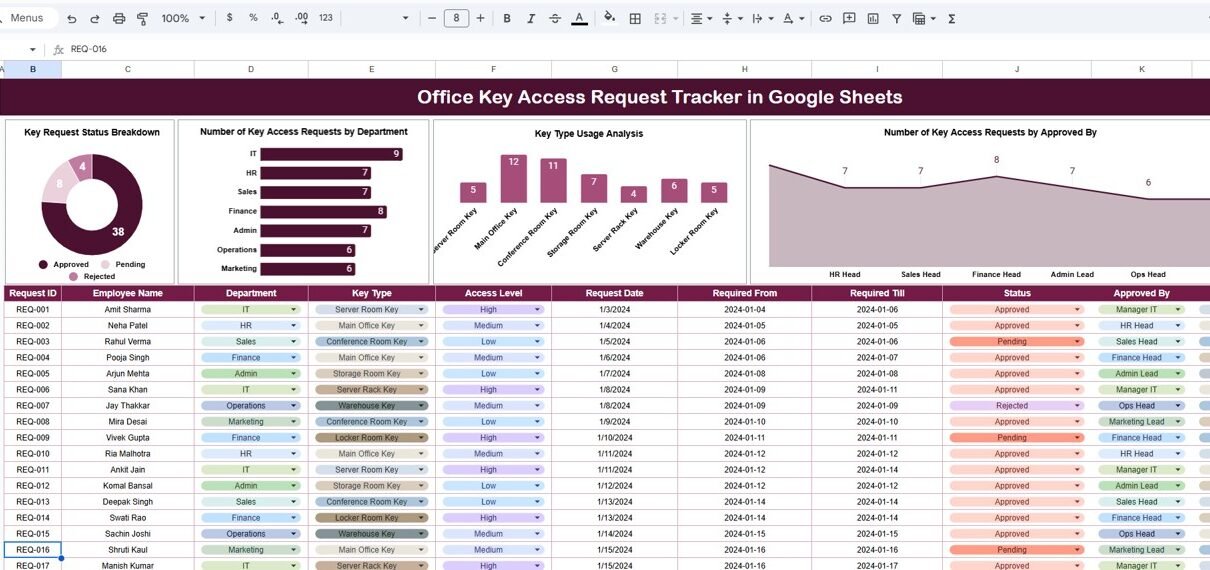The image size is (1210, 570).
Task: Click the Borders icon
Action: [x=635, y=18]
